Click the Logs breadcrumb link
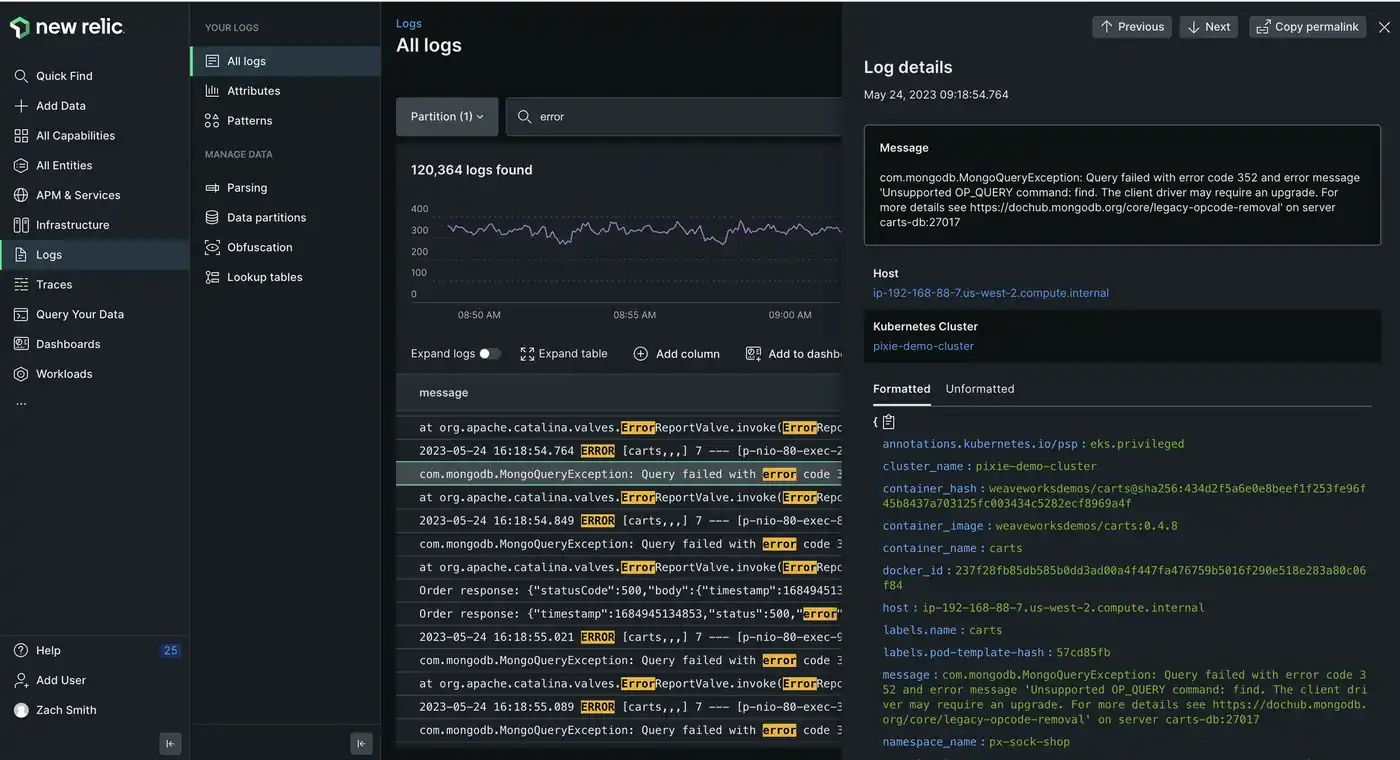The width and height of the screenshot is (1400, 760). tap(409, 24)
